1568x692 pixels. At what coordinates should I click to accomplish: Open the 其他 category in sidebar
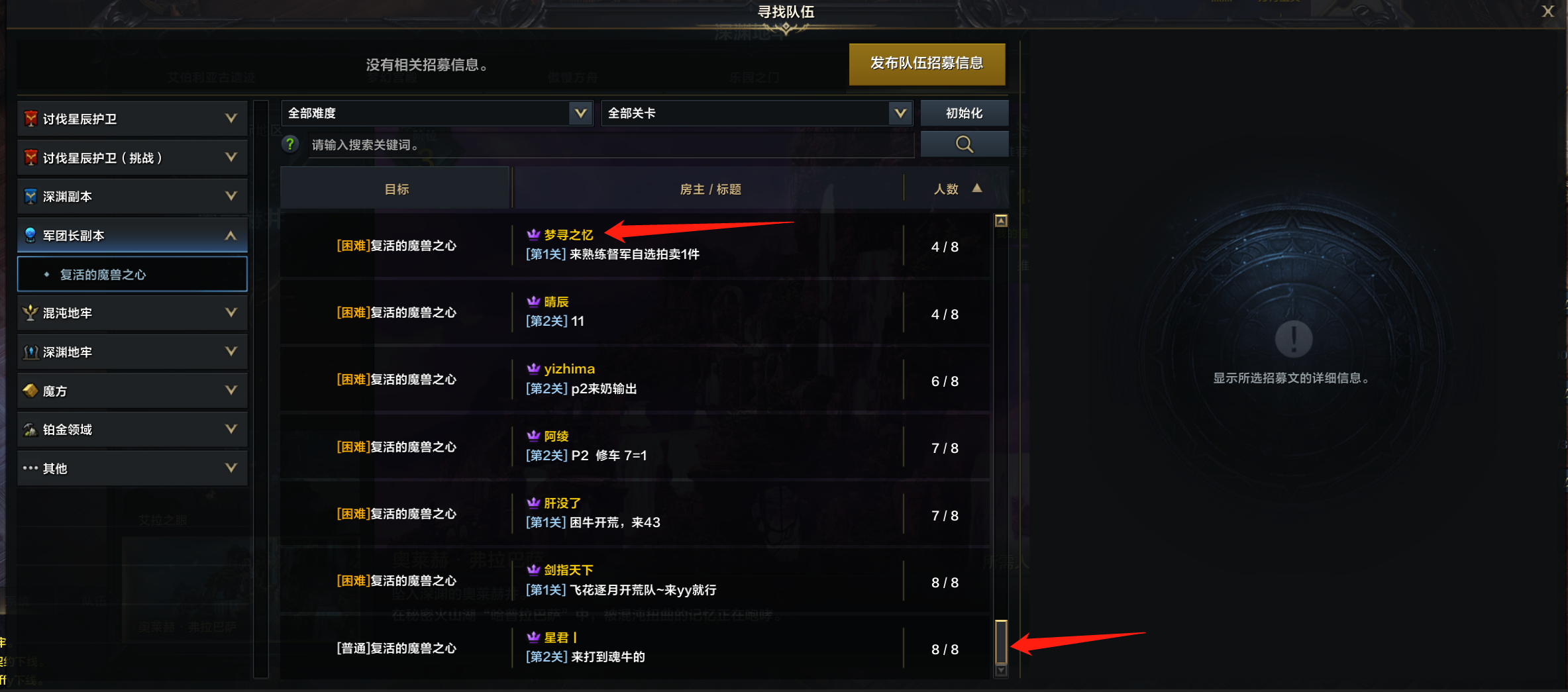(132, 468)
